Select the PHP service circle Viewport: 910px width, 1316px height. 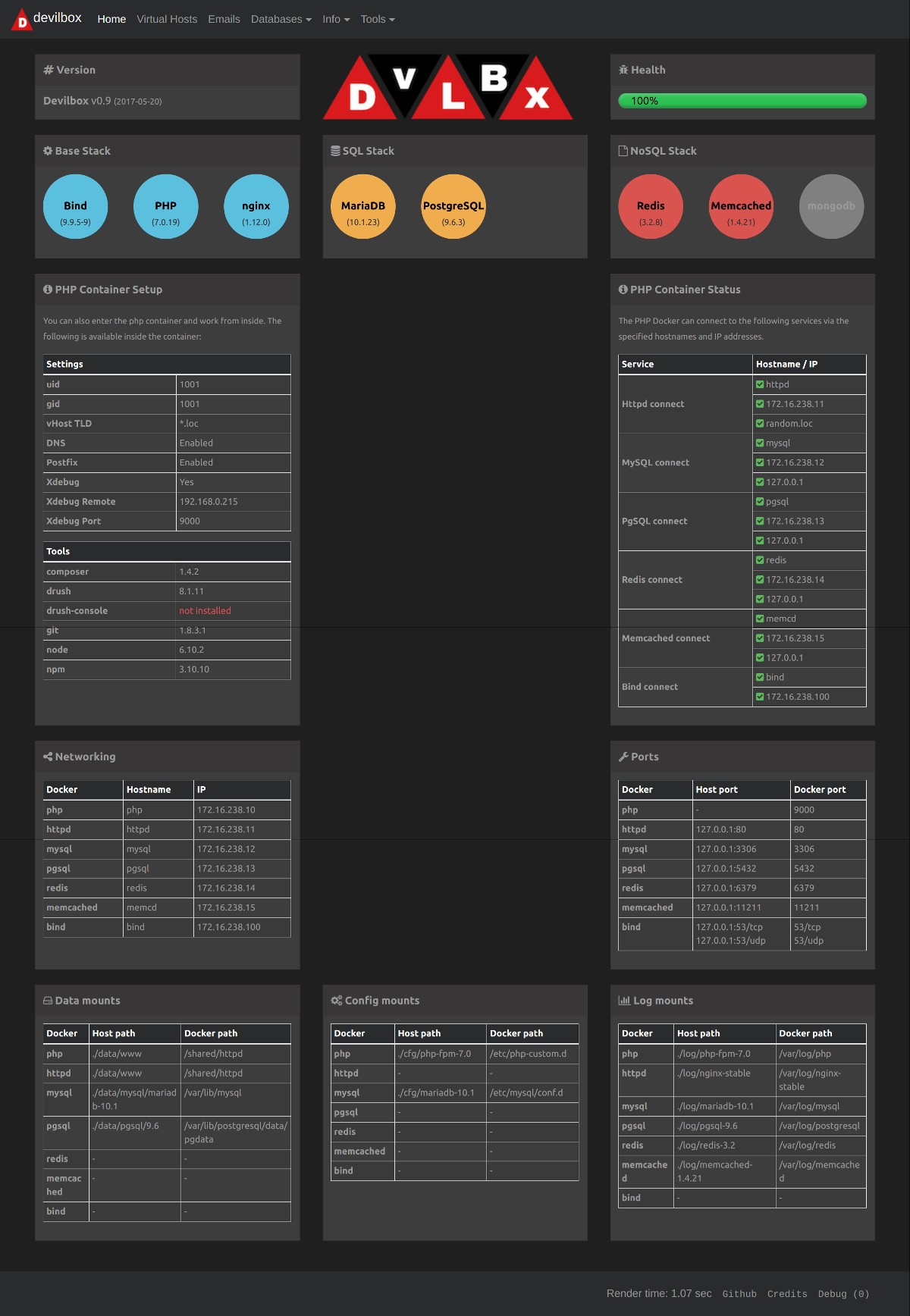pyautogui.click(x=165, y=206)
